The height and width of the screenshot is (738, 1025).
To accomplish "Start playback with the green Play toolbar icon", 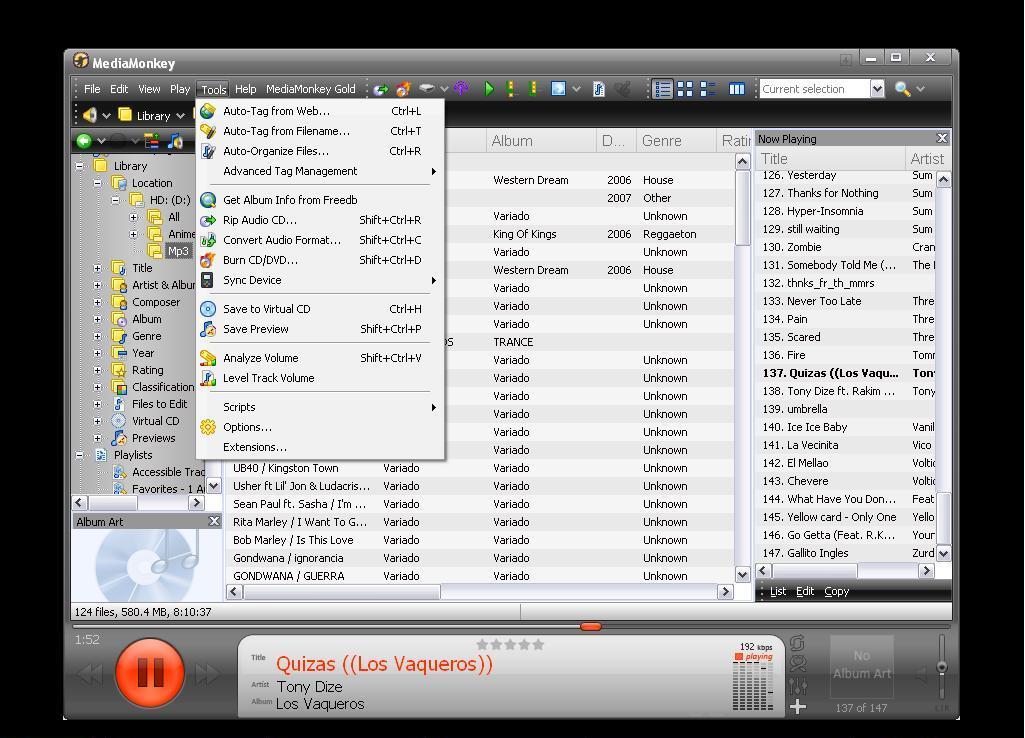I will (x=489, y=89).
